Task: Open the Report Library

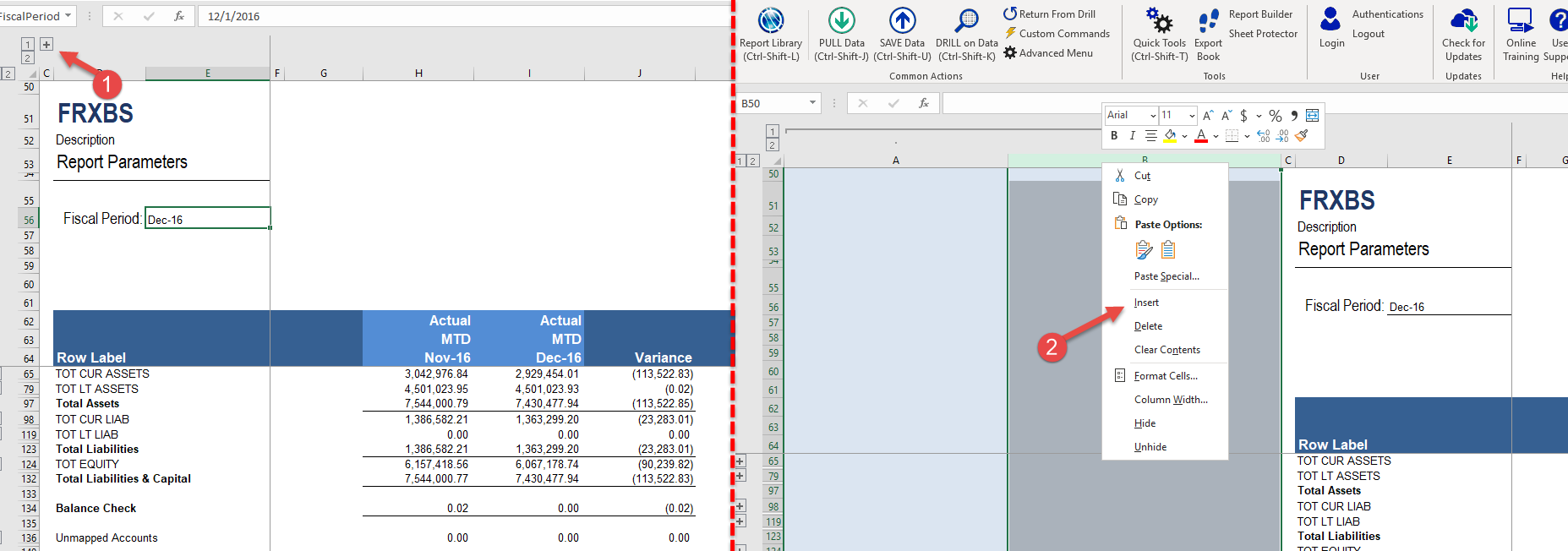Action: [770, 21]
